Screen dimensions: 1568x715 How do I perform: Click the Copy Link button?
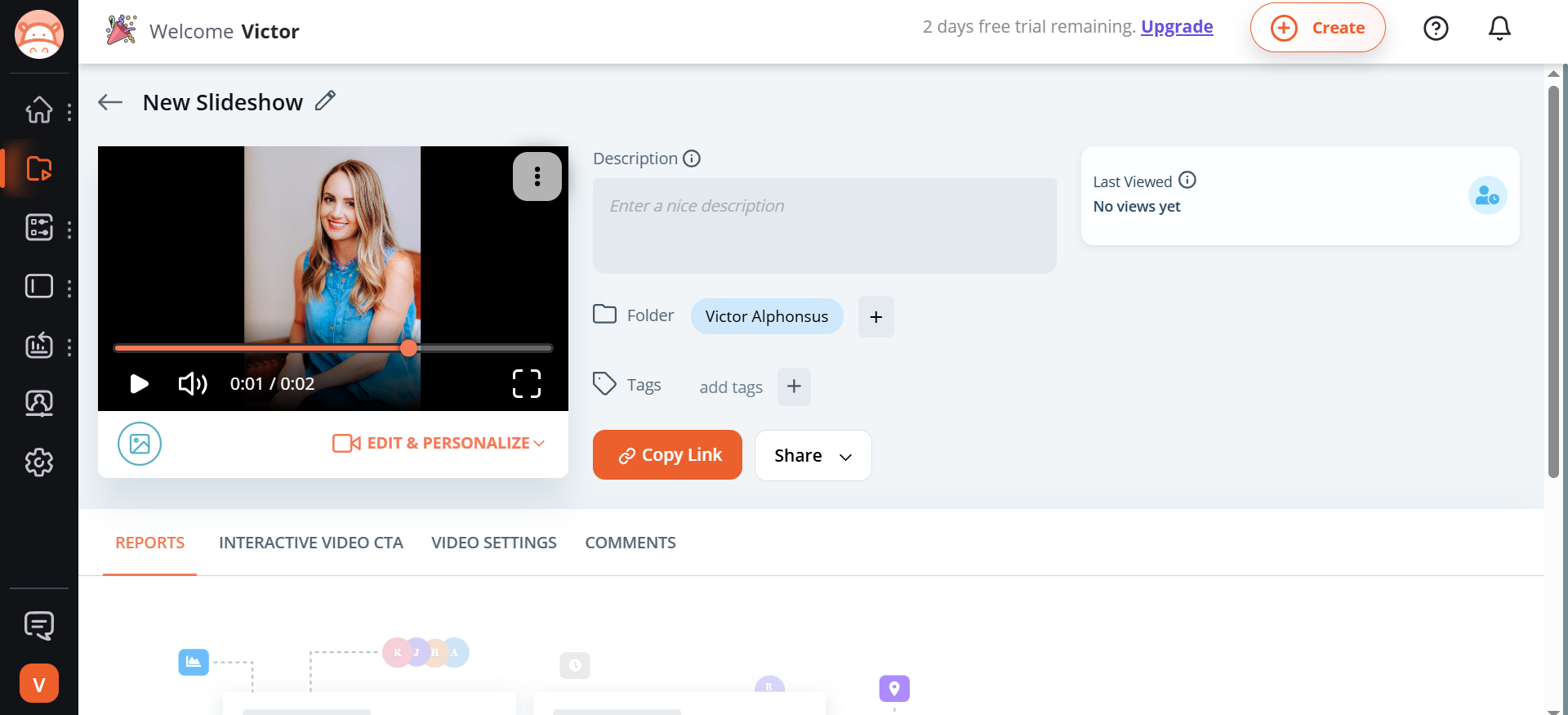click(x=667, y=455)
